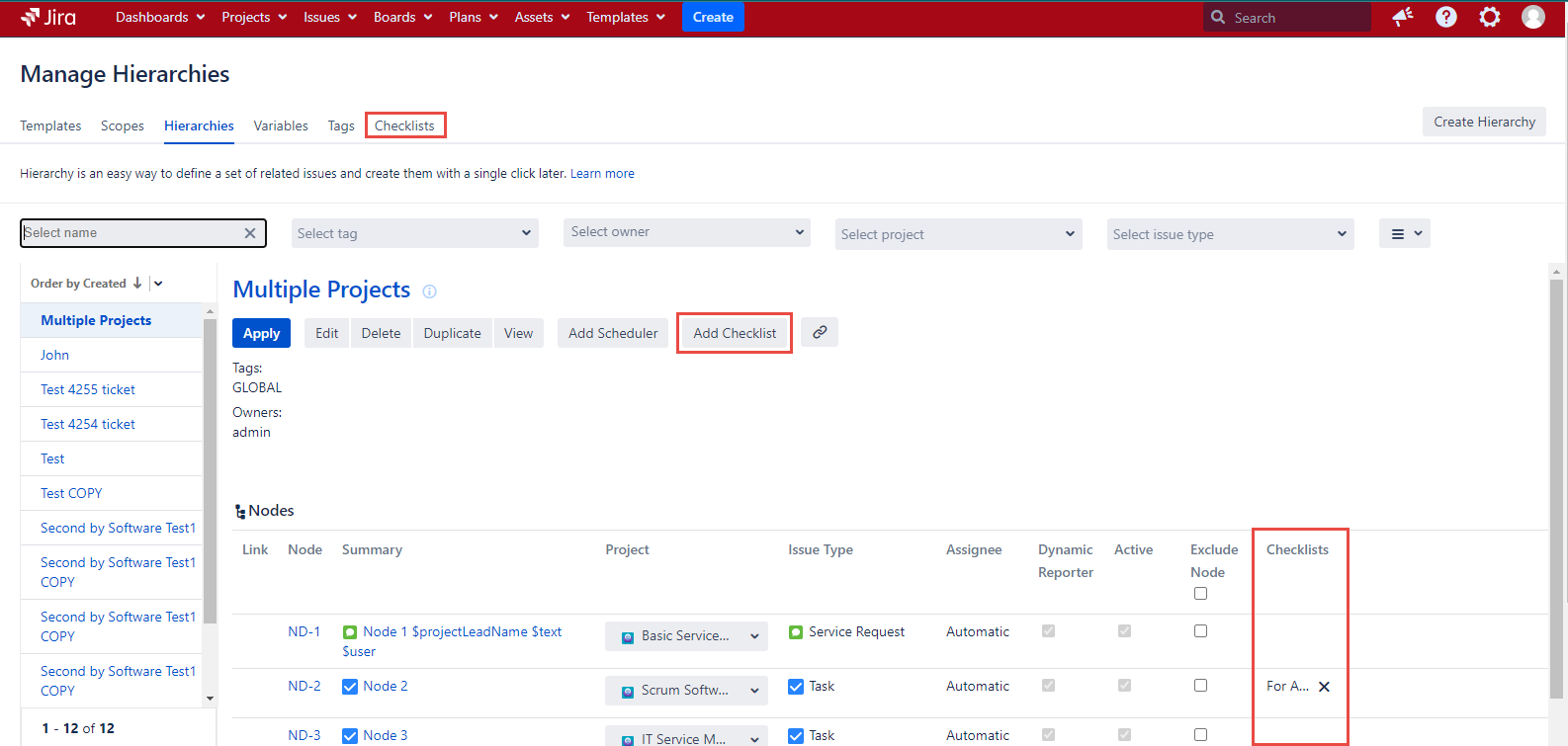Open the Select issue type dropdown
This screenshot has width=1568, height=746.
point(1230,234)
